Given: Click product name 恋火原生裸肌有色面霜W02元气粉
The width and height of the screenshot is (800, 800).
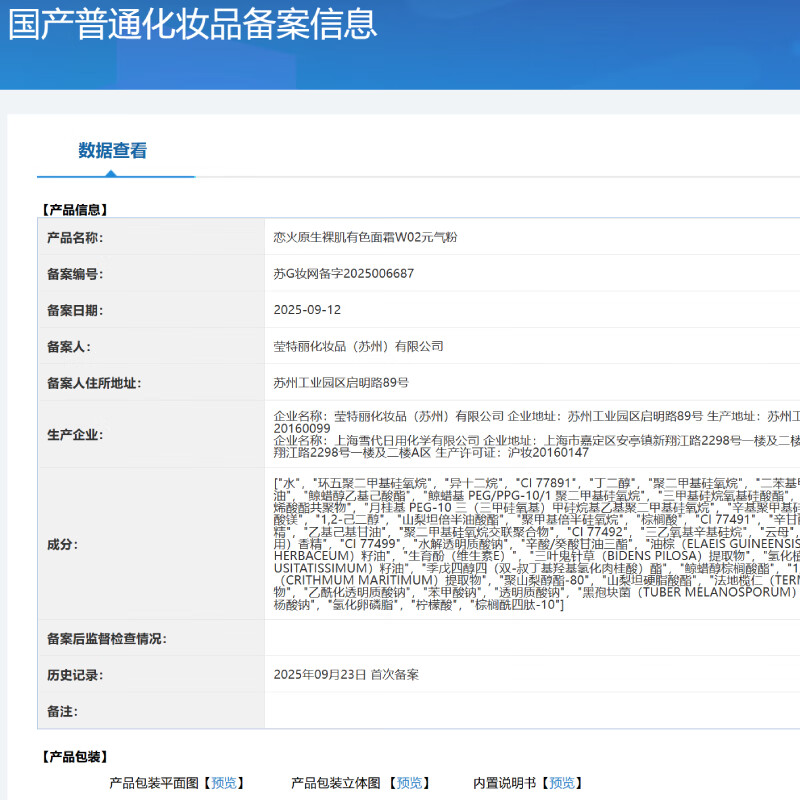Looking at the screenshot, I should click(365, 238).
